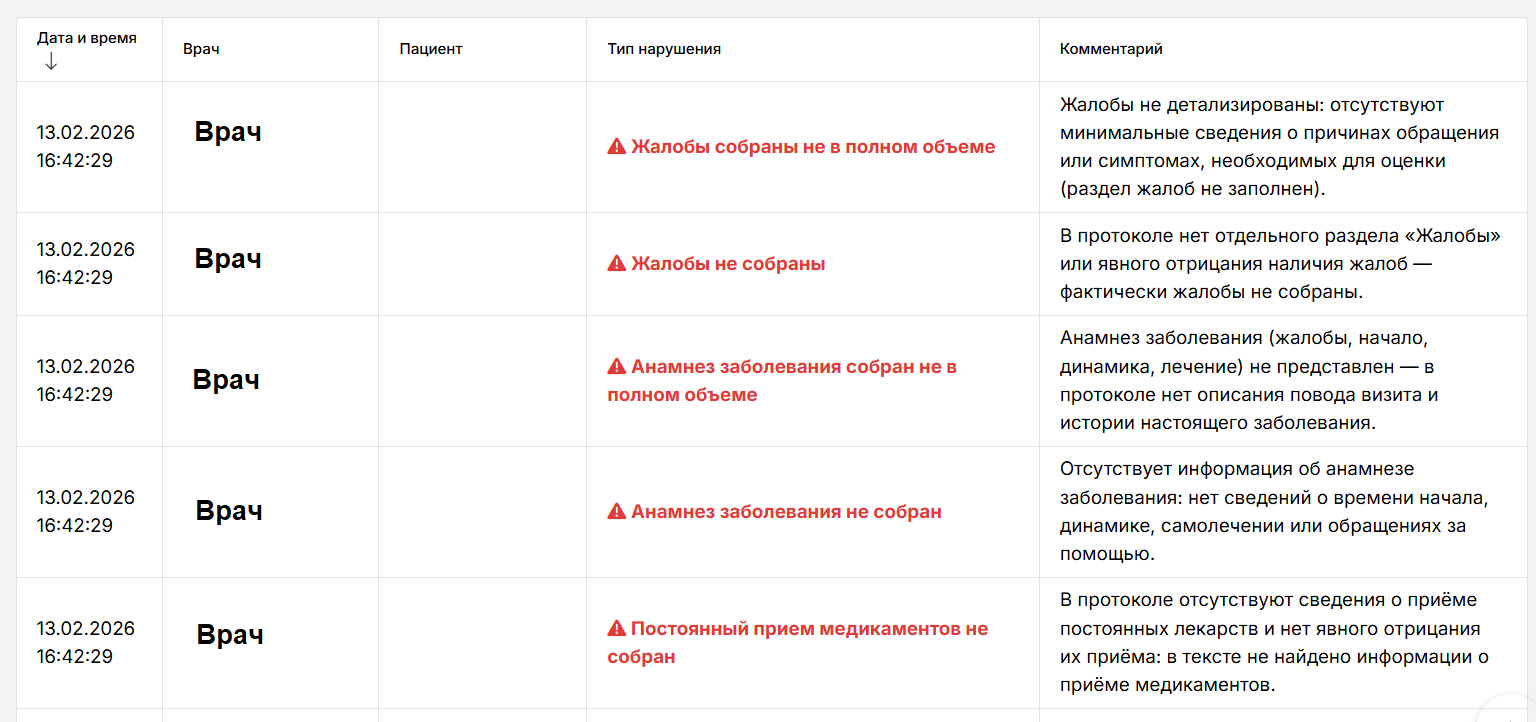
Task: Click warning icon beside Анамнез заболевания не собран
Action: coord(616,512)
